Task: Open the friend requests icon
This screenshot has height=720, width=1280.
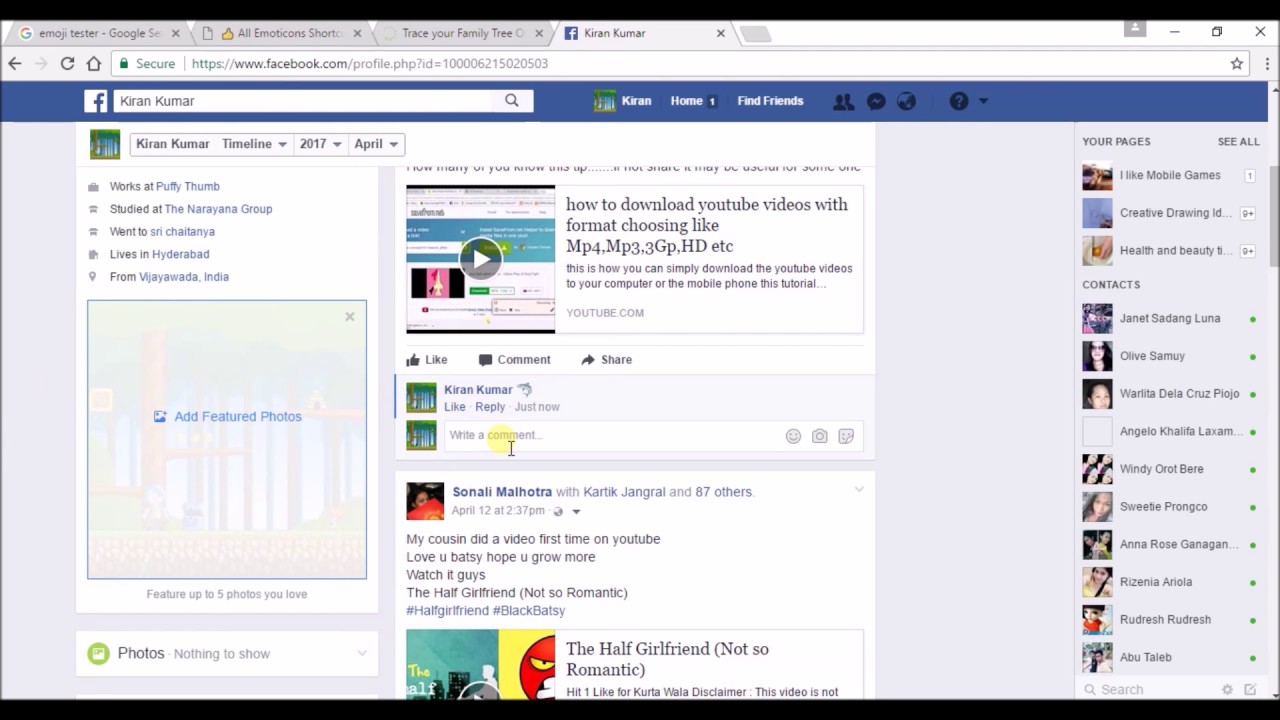Action: pos(843,100)
